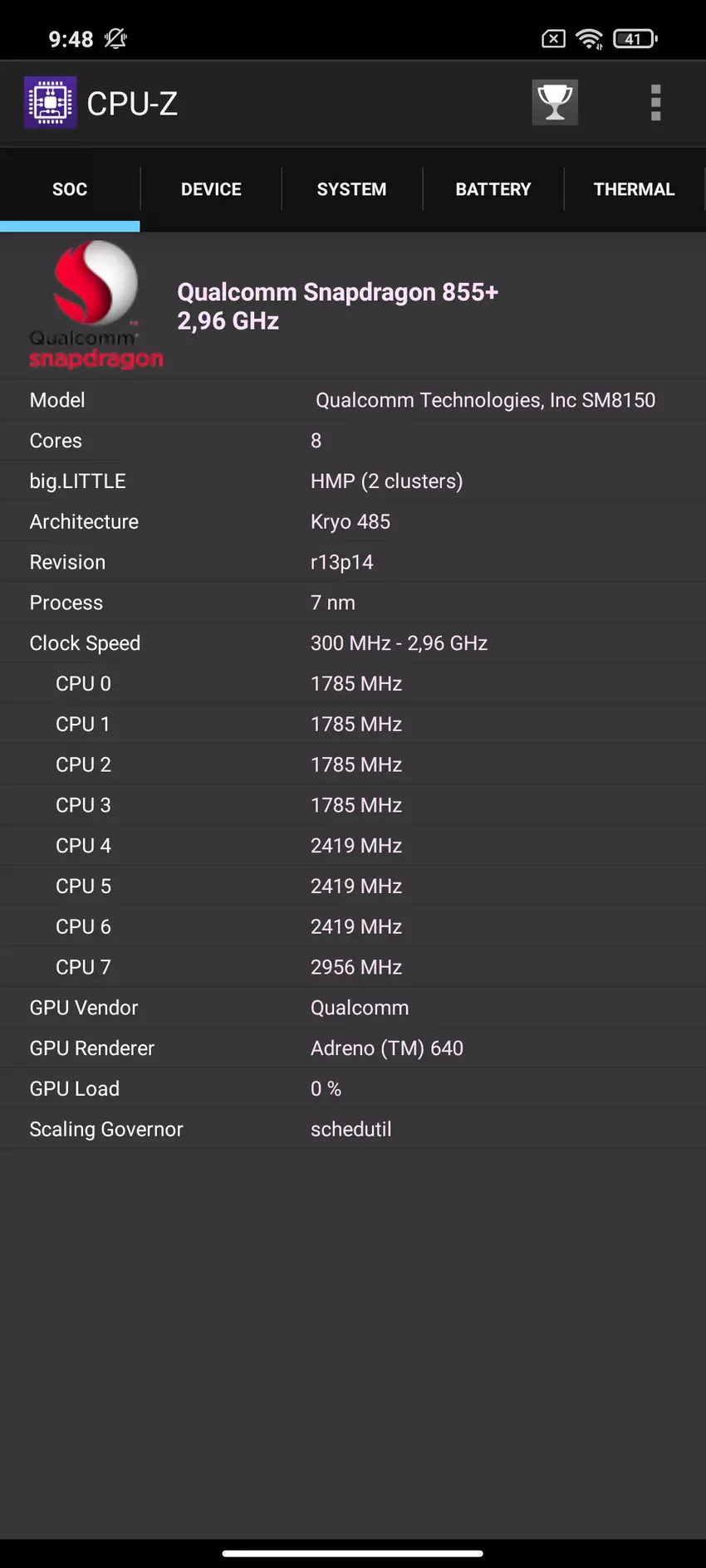
Task: Open the THERMAL tab
Action: coord(634,189)
